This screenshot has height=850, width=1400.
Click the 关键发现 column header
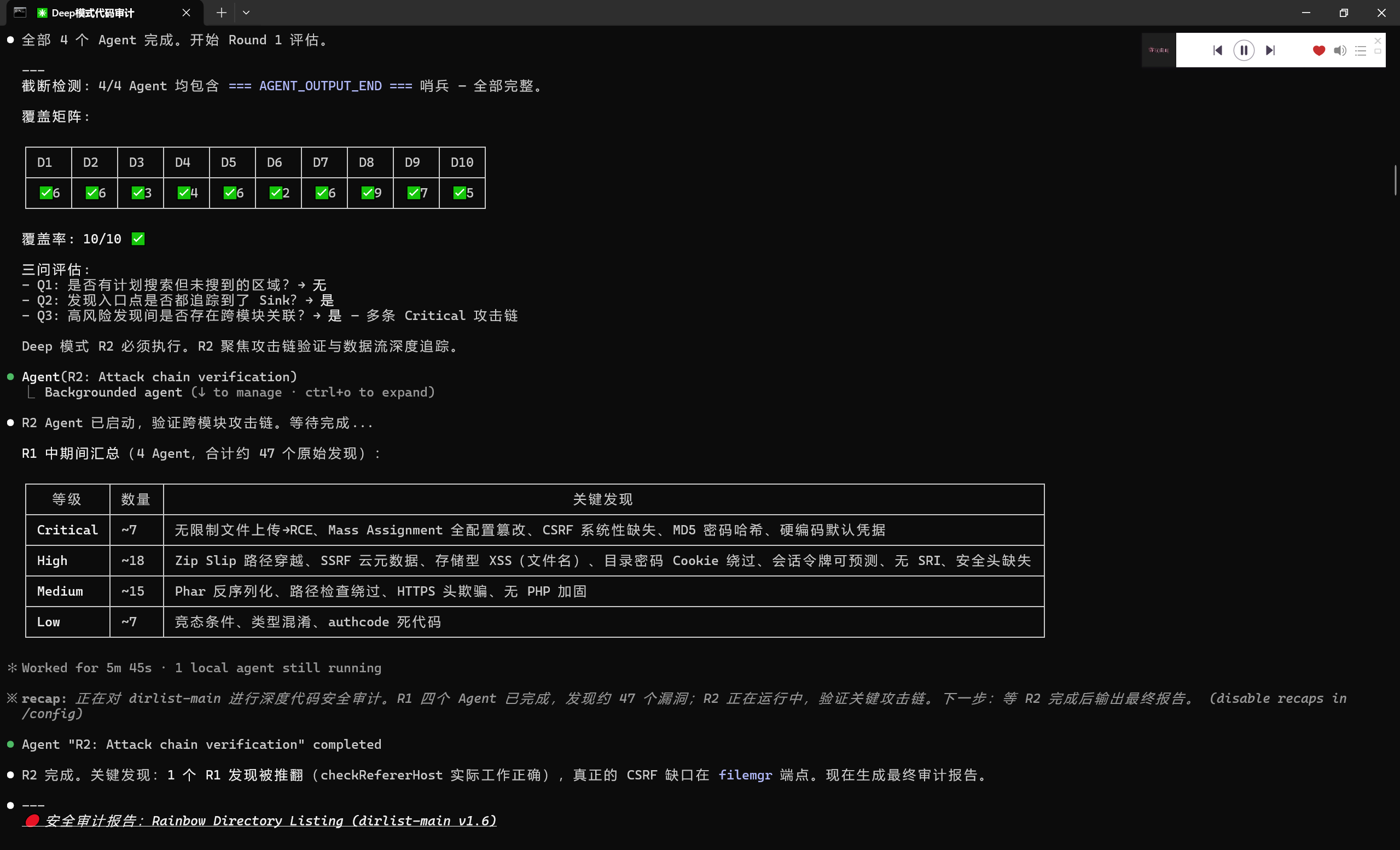603,499
